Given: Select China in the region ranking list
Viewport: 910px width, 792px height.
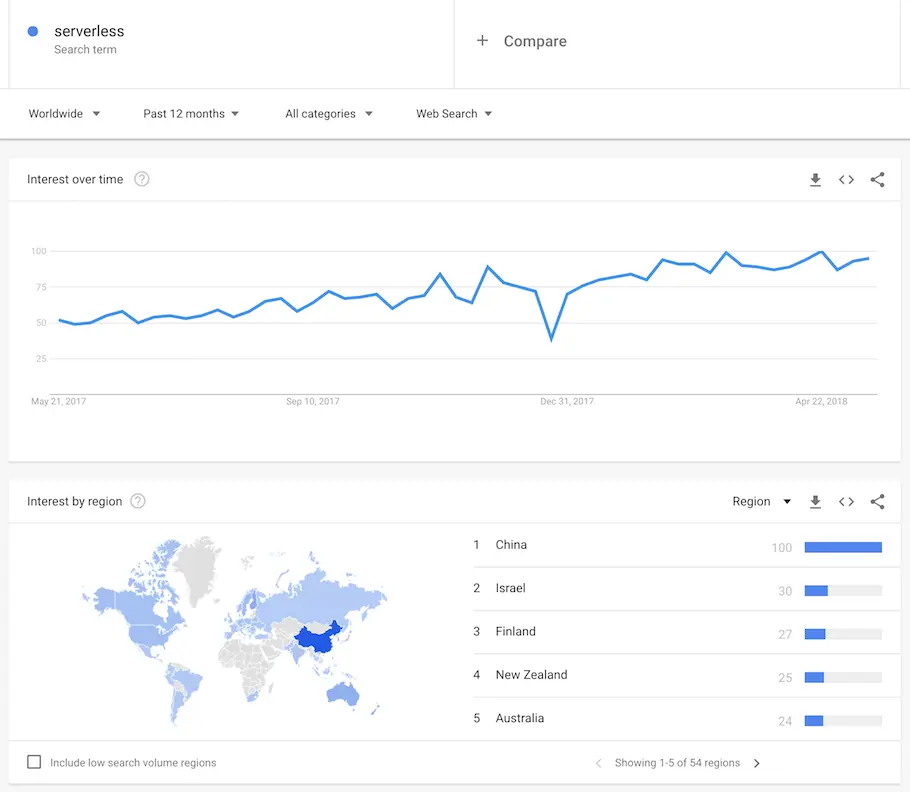Looking at the screenshot, I should point(511,544).
